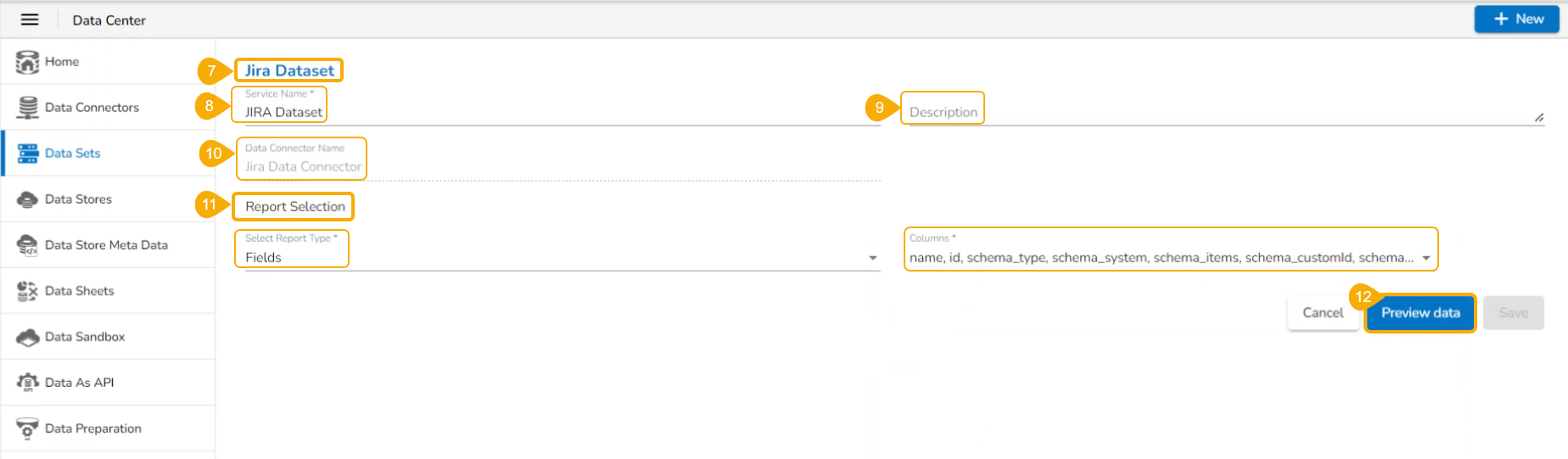Click the Data Sets sidebar icon
Viewport: 1568px width, 459px height.
coord(28,154)
